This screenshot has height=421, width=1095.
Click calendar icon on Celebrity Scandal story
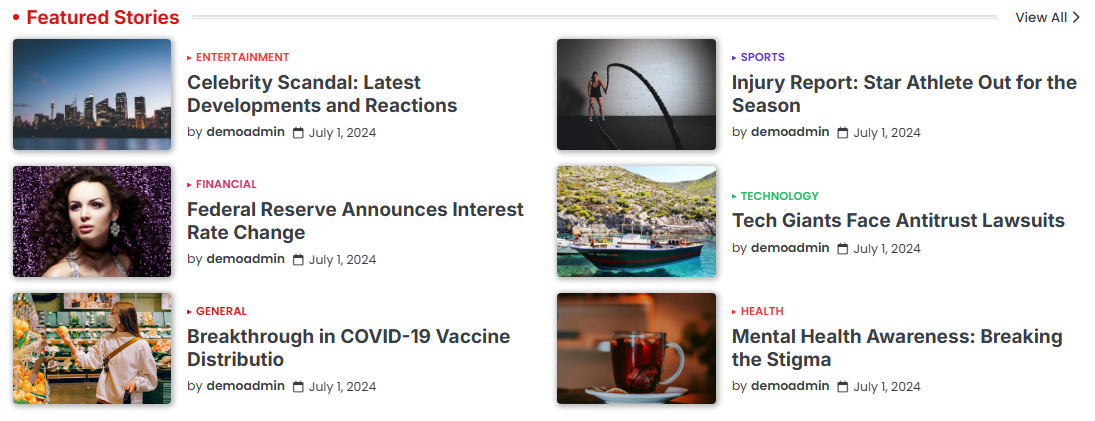coord(298,133)
